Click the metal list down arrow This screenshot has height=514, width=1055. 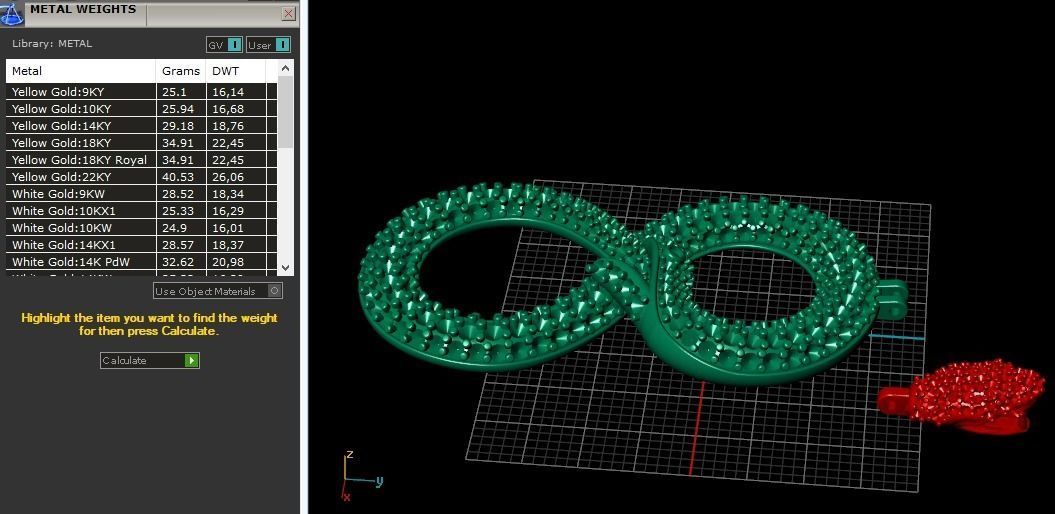point(285,267)
